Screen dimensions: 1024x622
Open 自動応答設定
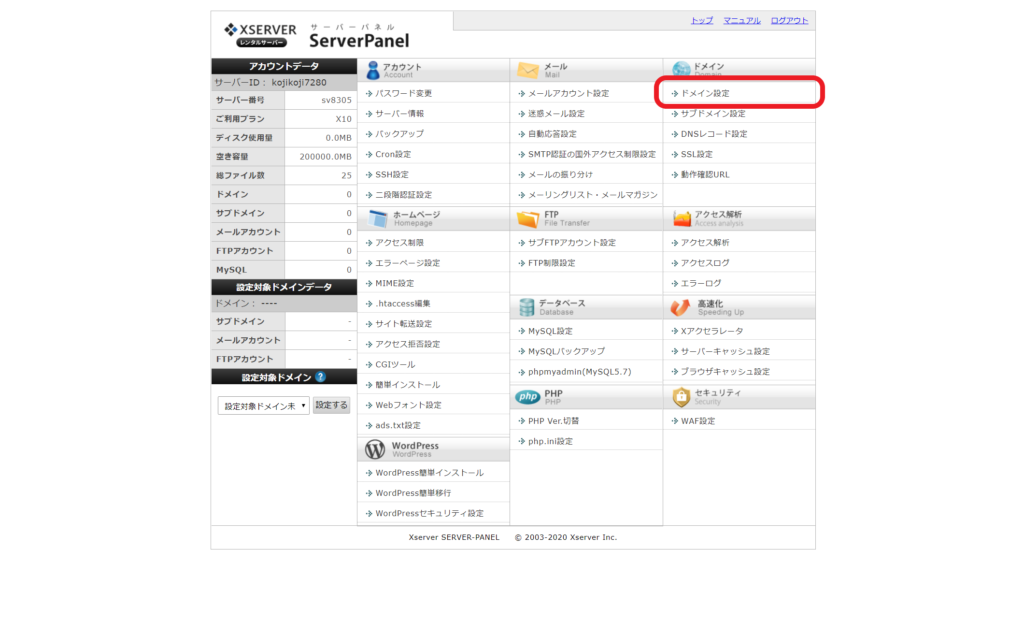click(552, 134)
